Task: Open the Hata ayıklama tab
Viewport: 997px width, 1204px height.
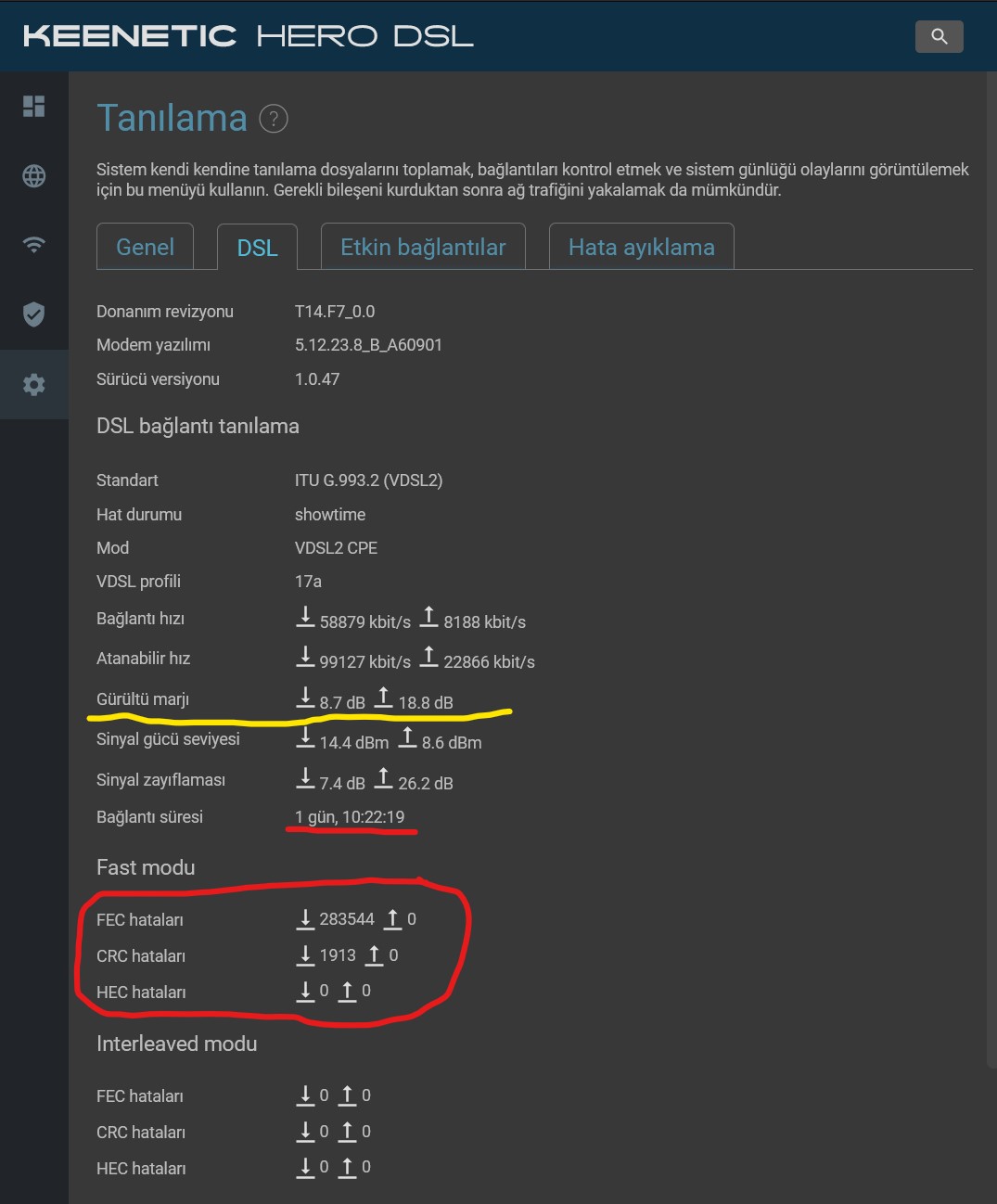Action: pos(642,247)
